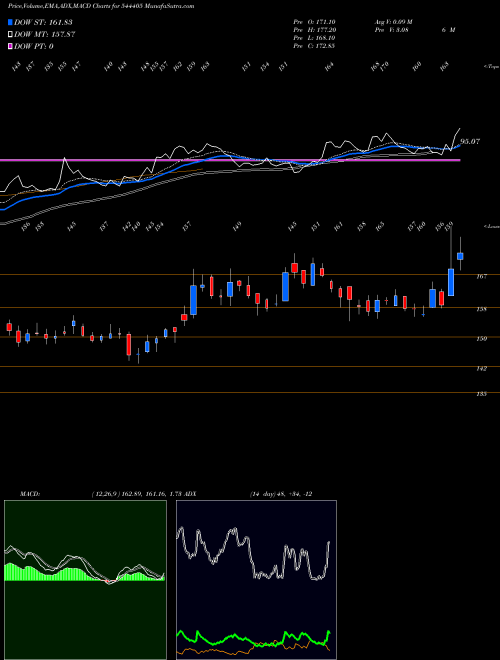
Task: Click the ADX indicator chart panel
Action: [x=256, y=580]
